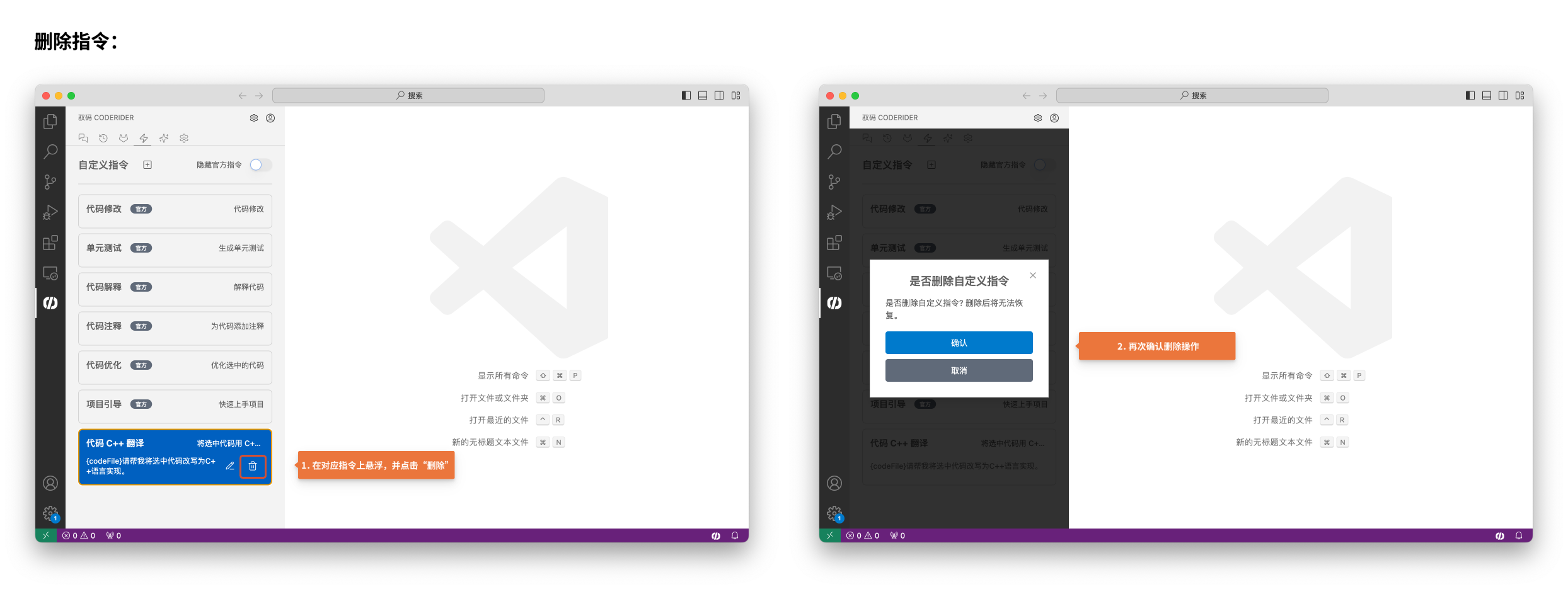Screen dimensions: 1568x589
Task: Open Remote Explorer in the right window
Action: click(x=834, y=273)
